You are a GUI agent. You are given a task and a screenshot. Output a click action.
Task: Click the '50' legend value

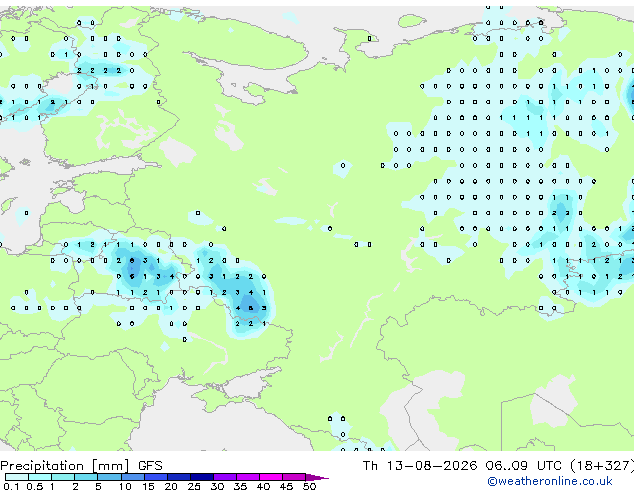click(309, 486)
